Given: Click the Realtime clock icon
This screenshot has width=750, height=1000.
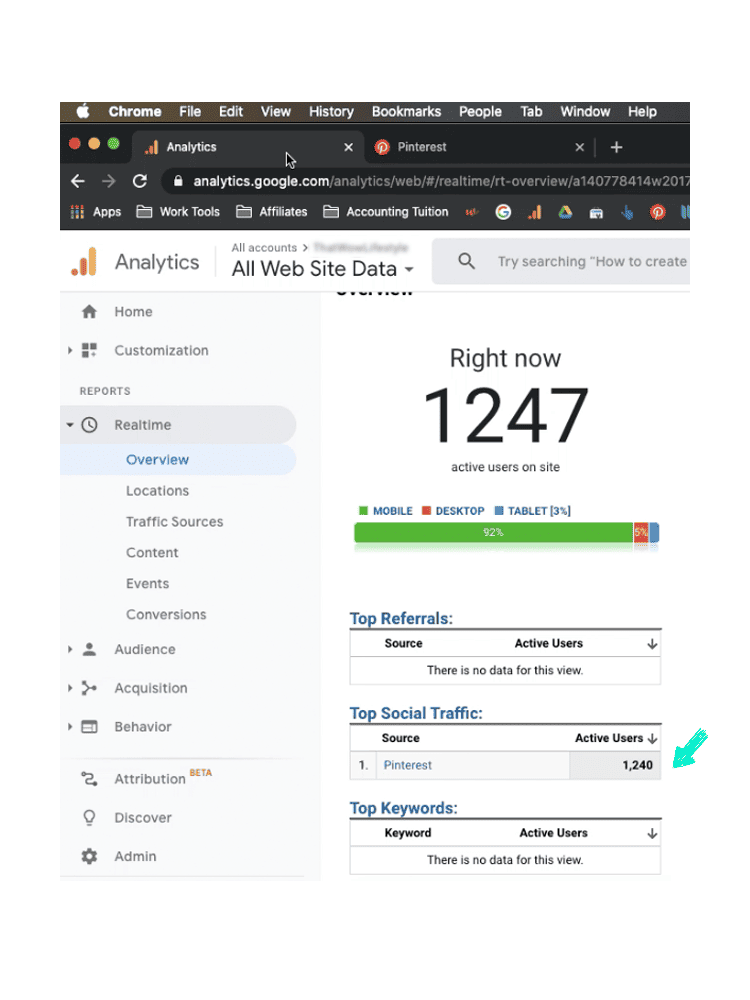Looking at the screenshot, I should coord(89,425).
